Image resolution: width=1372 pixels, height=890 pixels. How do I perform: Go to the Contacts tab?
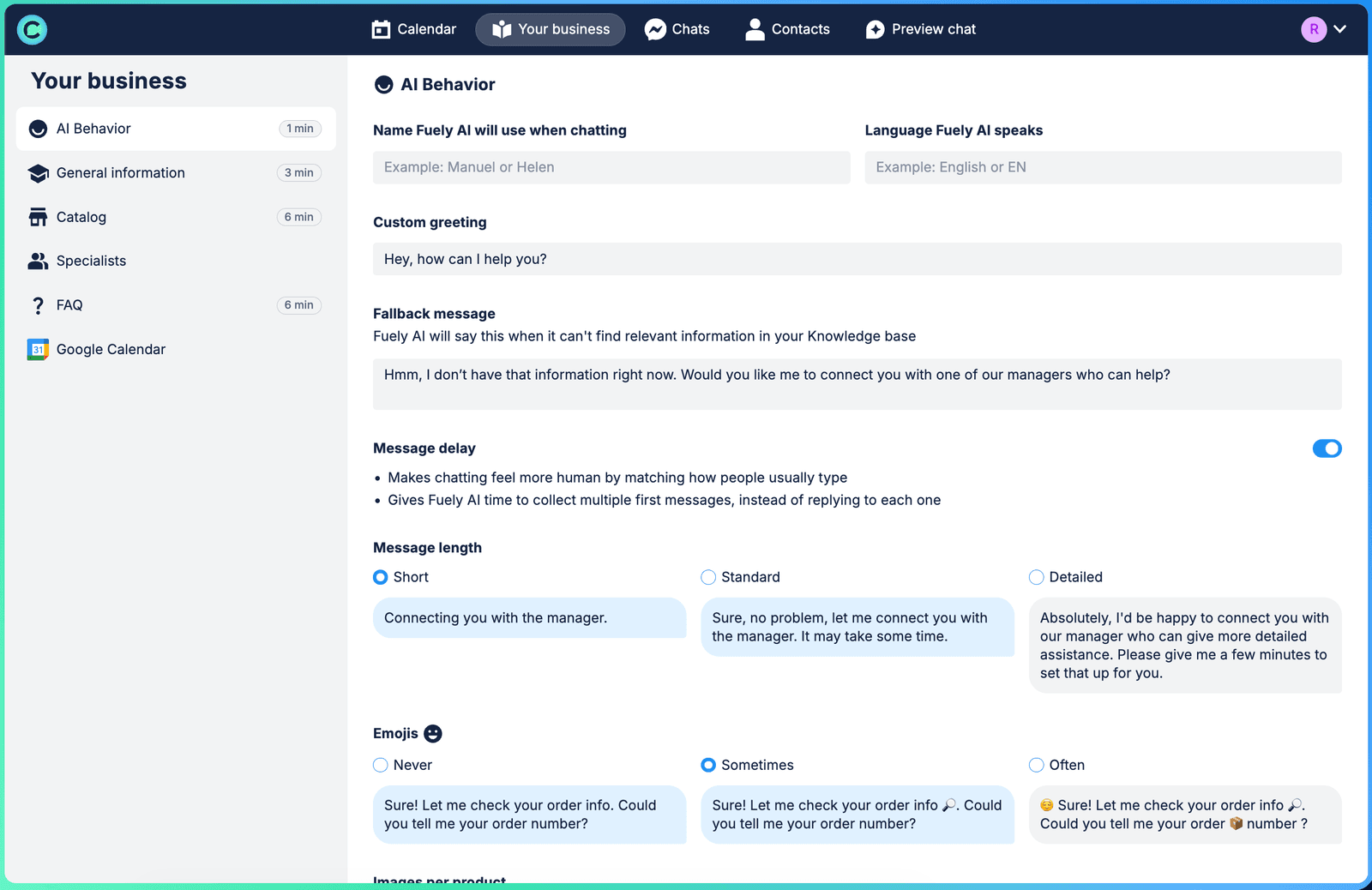pos(788,29)
